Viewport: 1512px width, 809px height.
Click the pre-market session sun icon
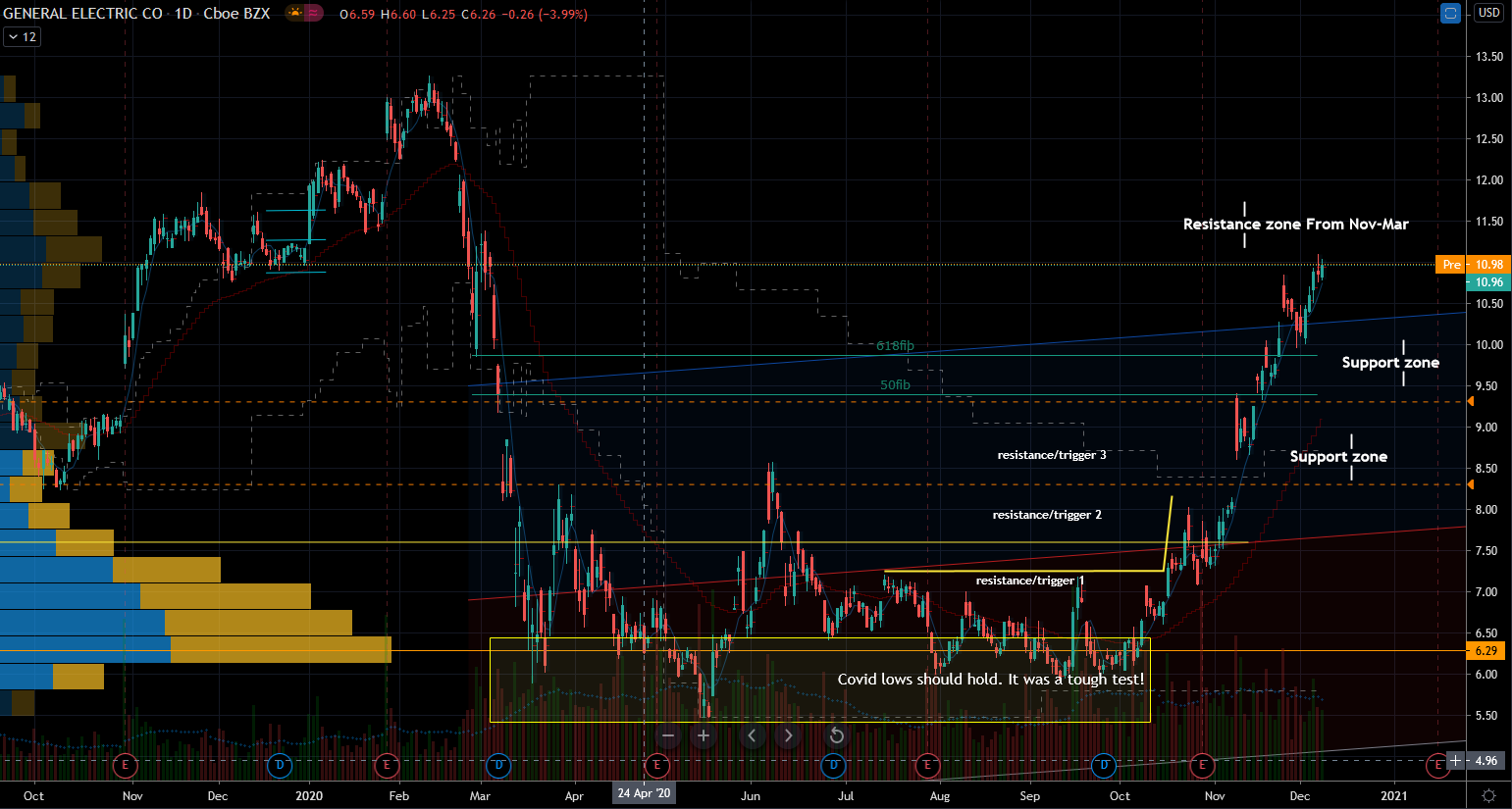[294, 14]
